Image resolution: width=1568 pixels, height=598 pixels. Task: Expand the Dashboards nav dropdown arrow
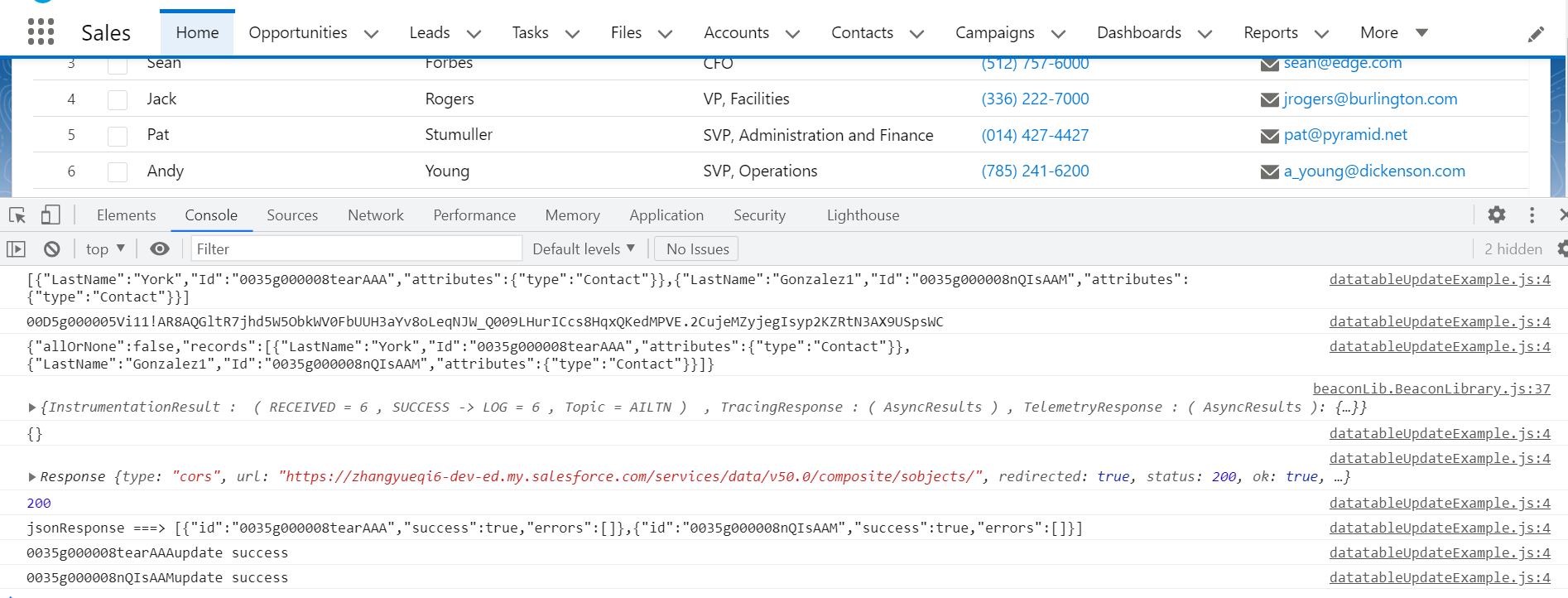coord(1205,34)
